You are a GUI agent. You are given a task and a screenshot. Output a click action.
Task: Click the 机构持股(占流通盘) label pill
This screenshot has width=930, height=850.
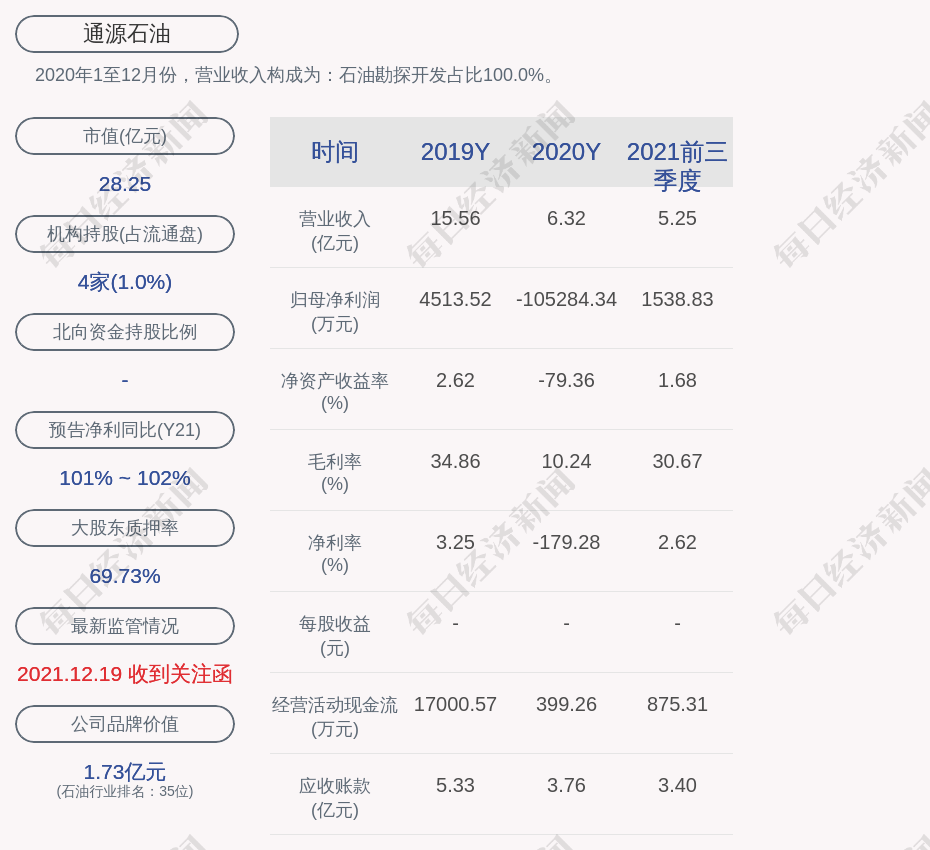[x=125, y=234]
